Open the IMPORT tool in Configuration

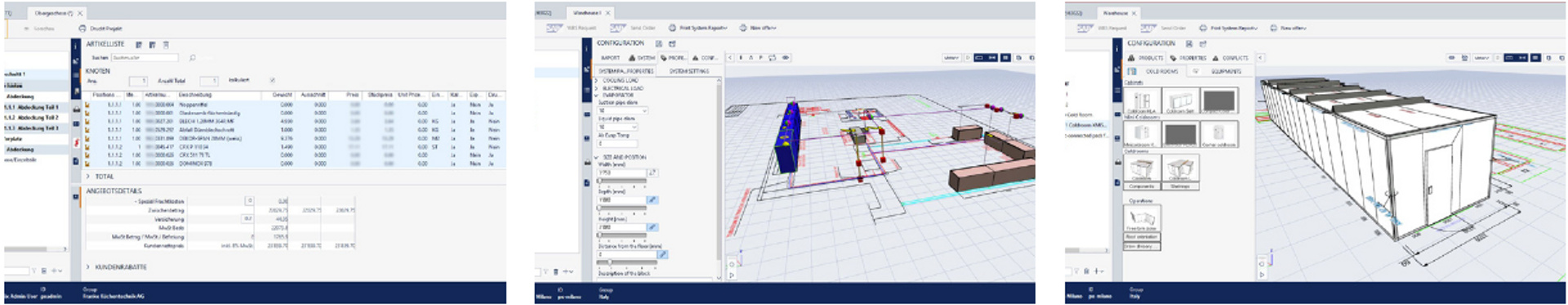pos(610,58)
